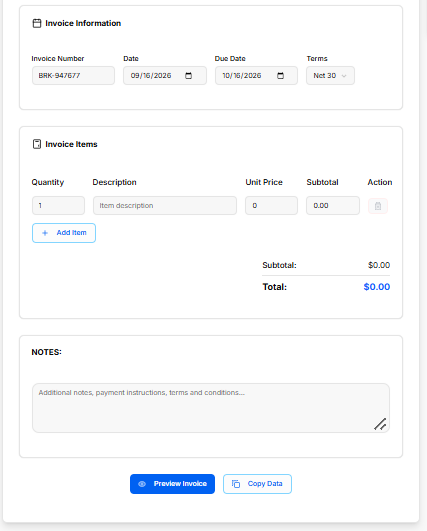
Task: Click the Due Date field 10/16/2026
Action: pyautogui.click(x=256, y=76)
